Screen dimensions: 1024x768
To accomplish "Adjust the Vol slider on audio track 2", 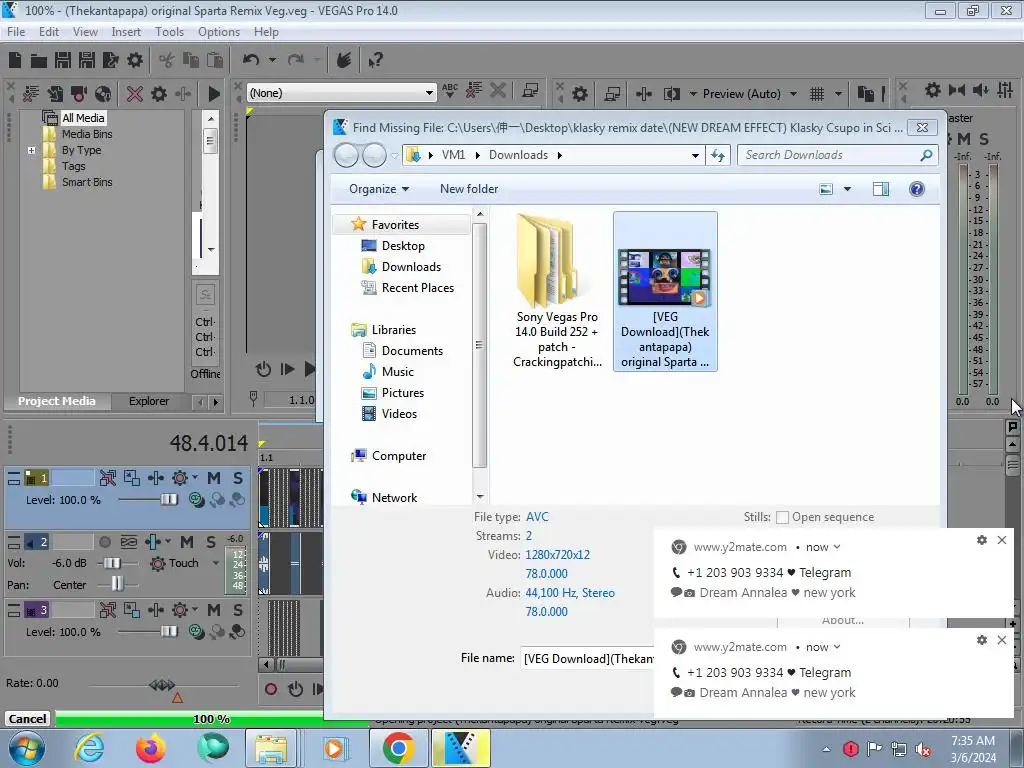I will point(111,563).
